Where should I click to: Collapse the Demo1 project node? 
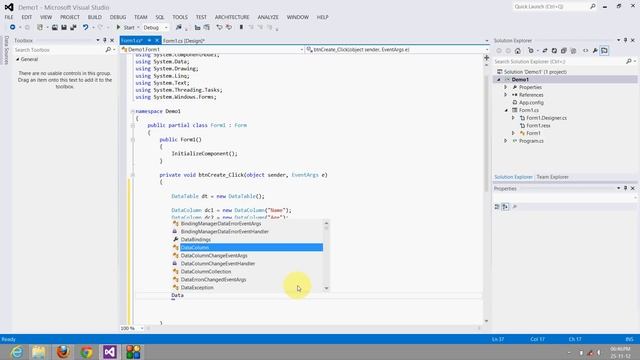point(499,80)
